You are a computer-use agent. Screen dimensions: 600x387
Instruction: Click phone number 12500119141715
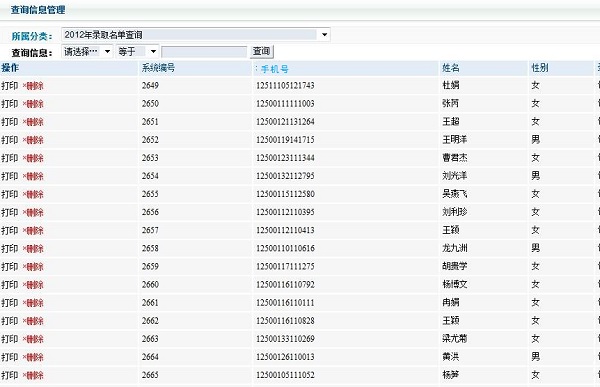coord(285,140)
